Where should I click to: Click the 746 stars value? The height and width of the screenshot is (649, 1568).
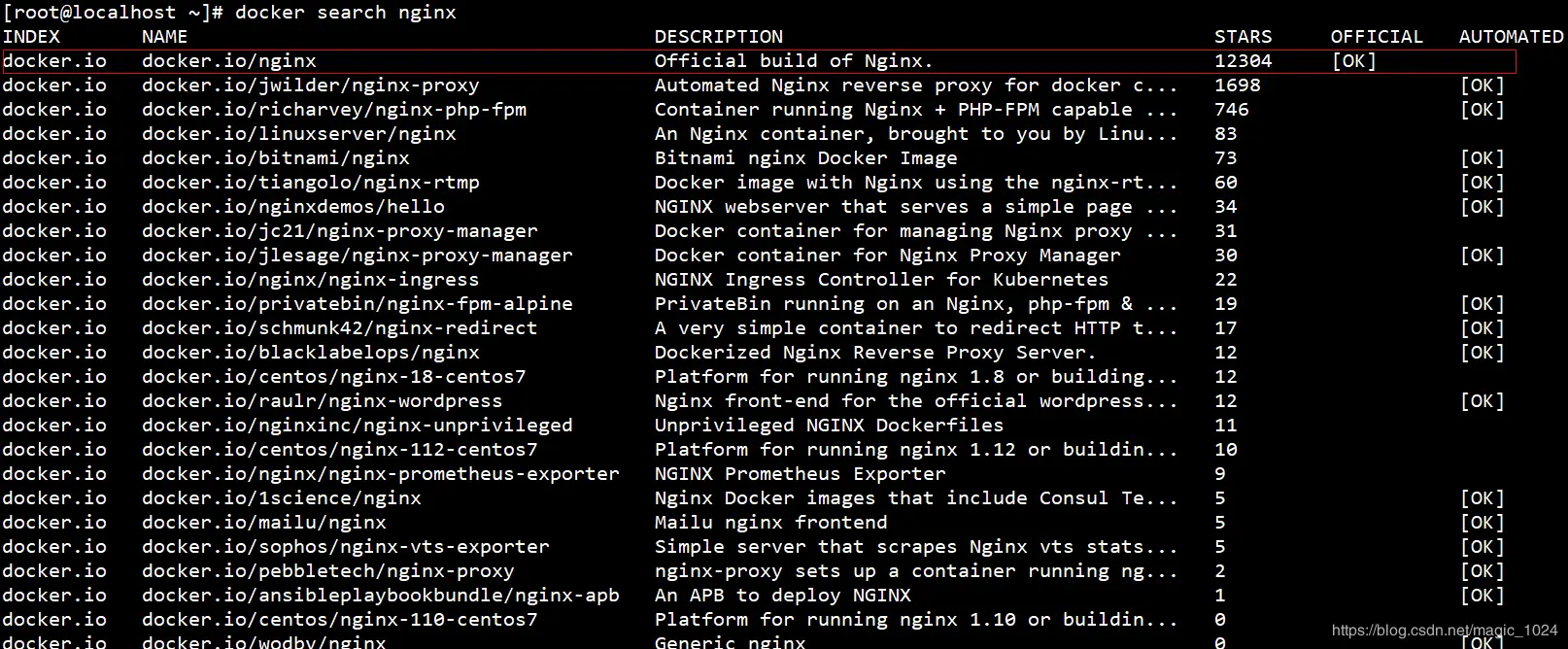pos(1232,110)
